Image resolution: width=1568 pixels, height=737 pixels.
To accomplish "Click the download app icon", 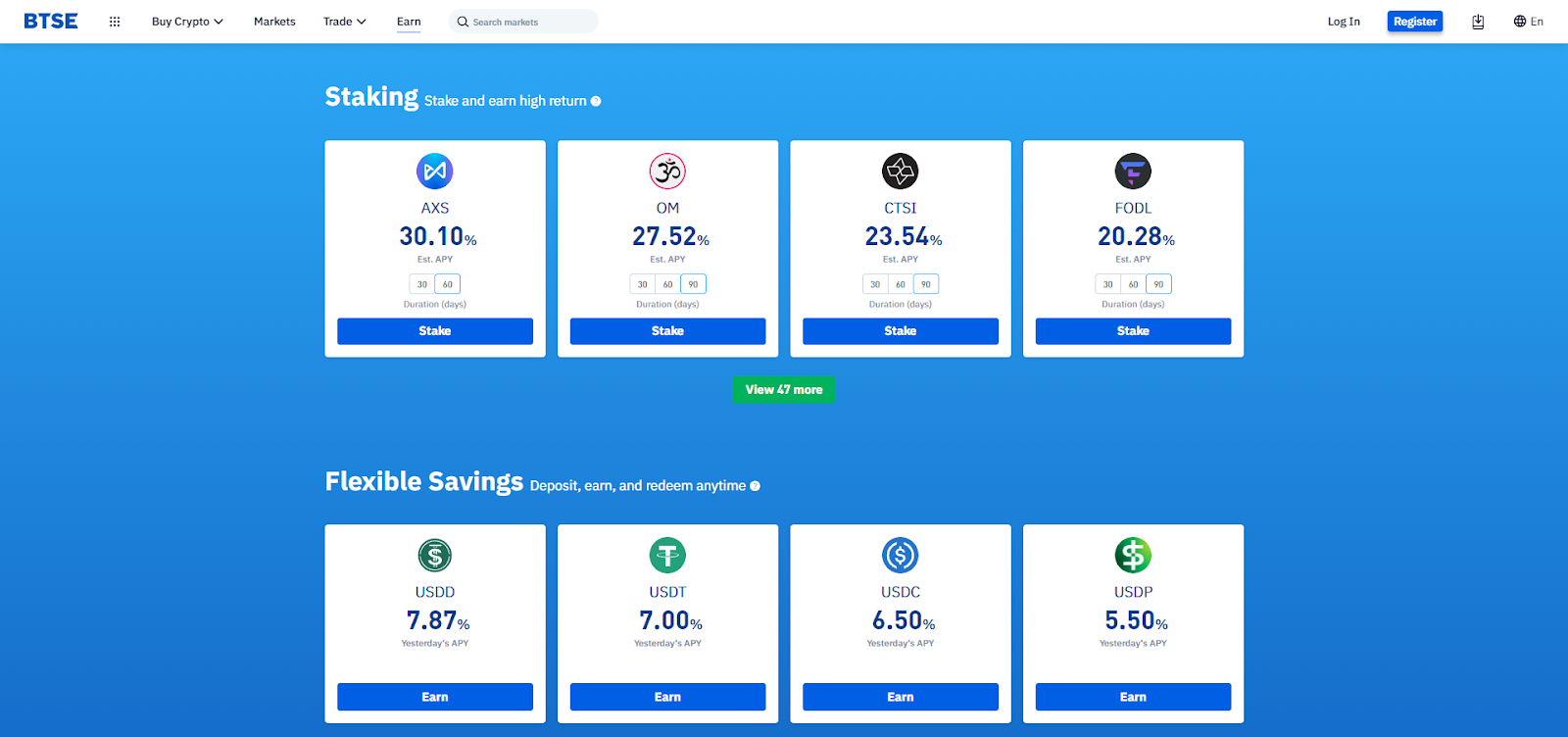I will 1478,22.
